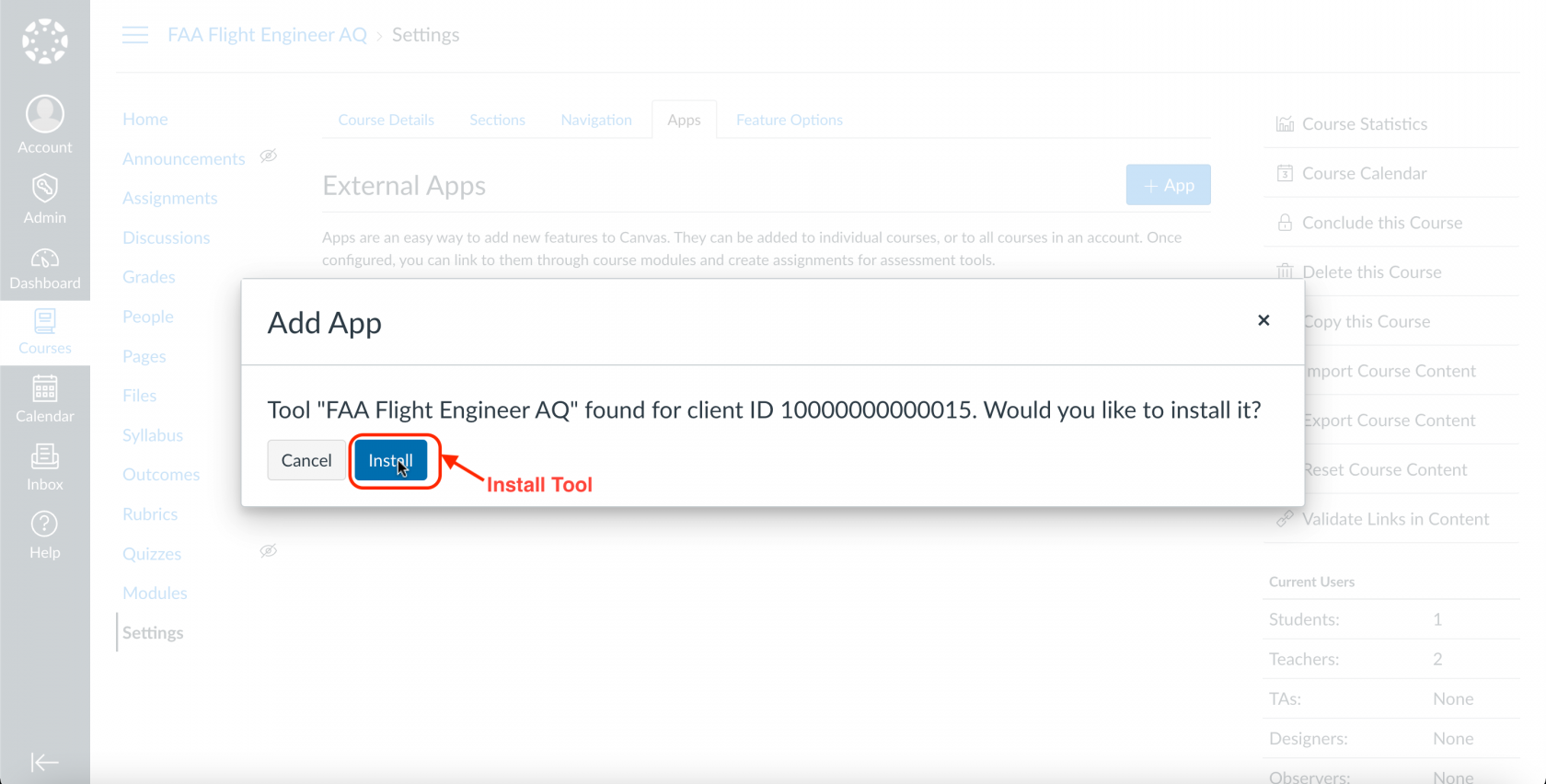Toggle Quizzes hidden eye icon
The width and height of the screenshot is (1546, 784).
pos(268,551)
